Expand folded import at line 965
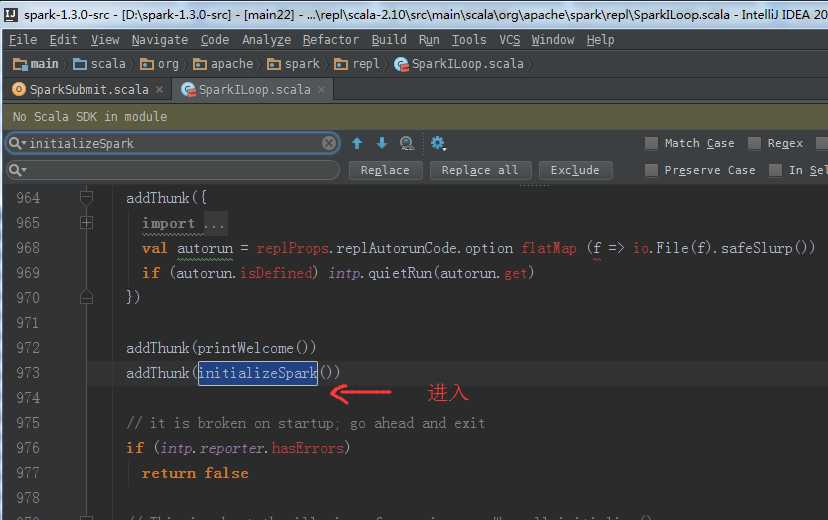This screenshot has height=520, width=828. tap(86, 223)
